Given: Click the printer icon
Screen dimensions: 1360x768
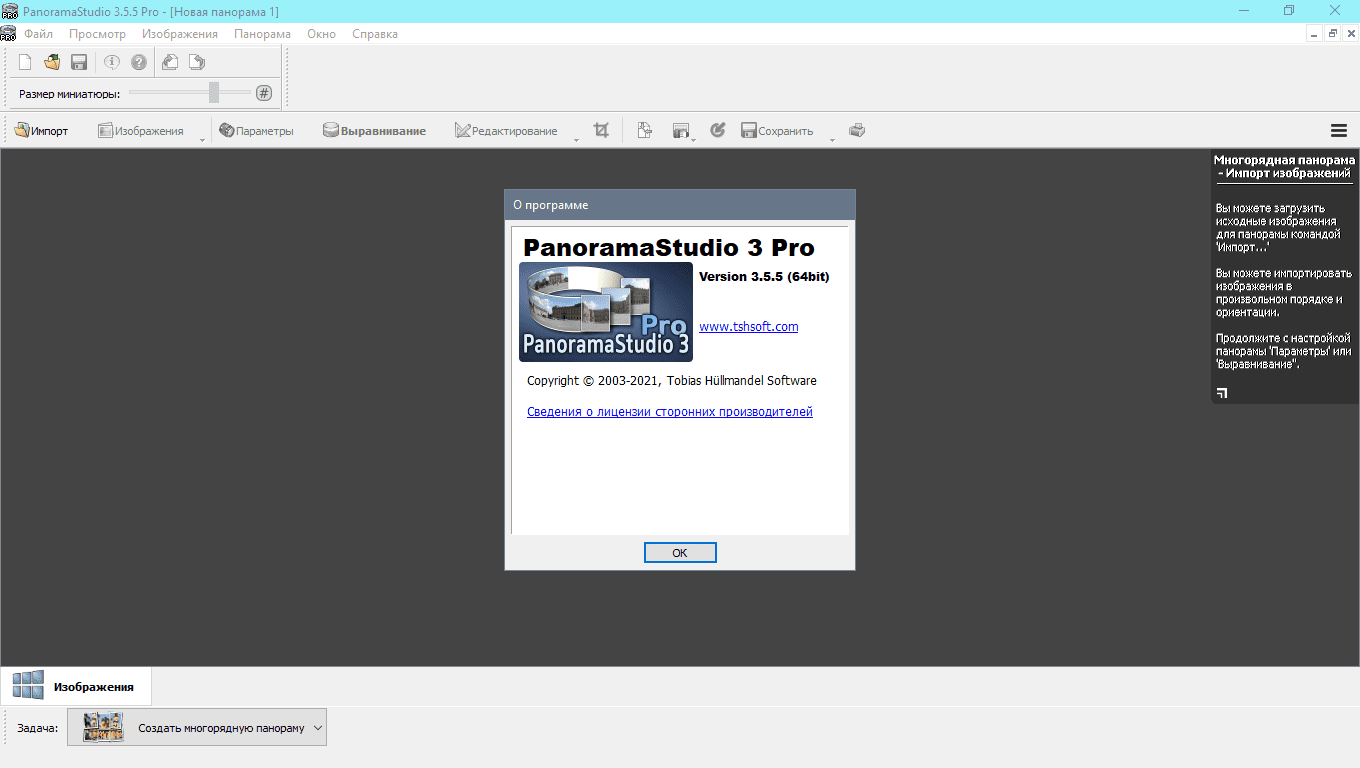Looking at the screenshot, I should [857, 130].
